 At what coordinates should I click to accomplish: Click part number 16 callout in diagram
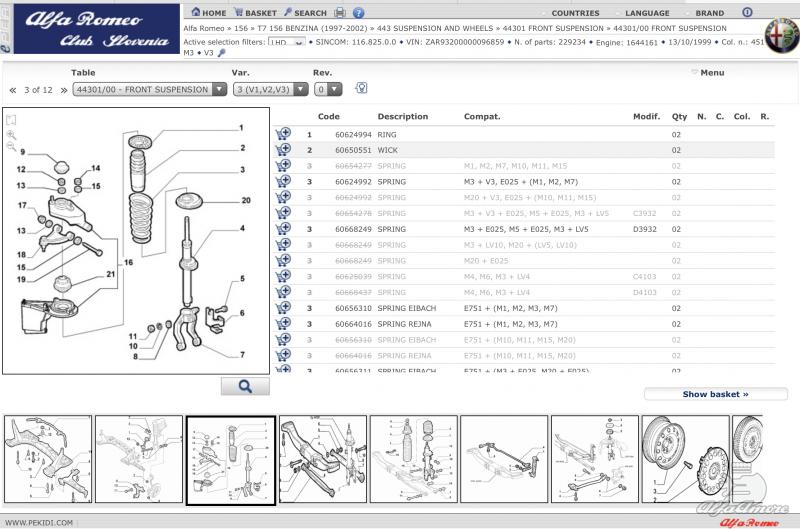[128, 262]
